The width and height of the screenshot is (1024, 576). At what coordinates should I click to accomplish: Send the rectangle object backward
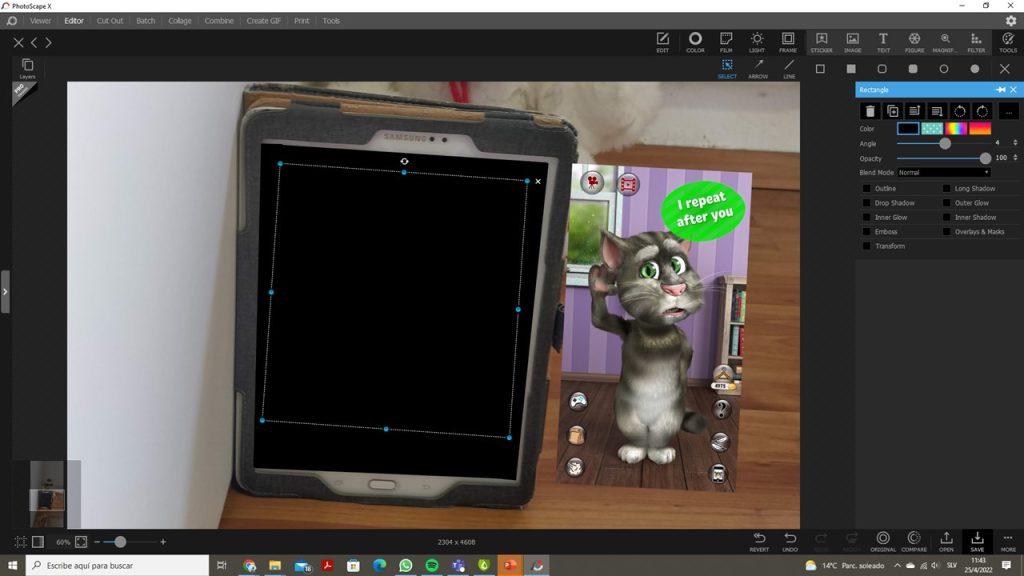point(937,112)
